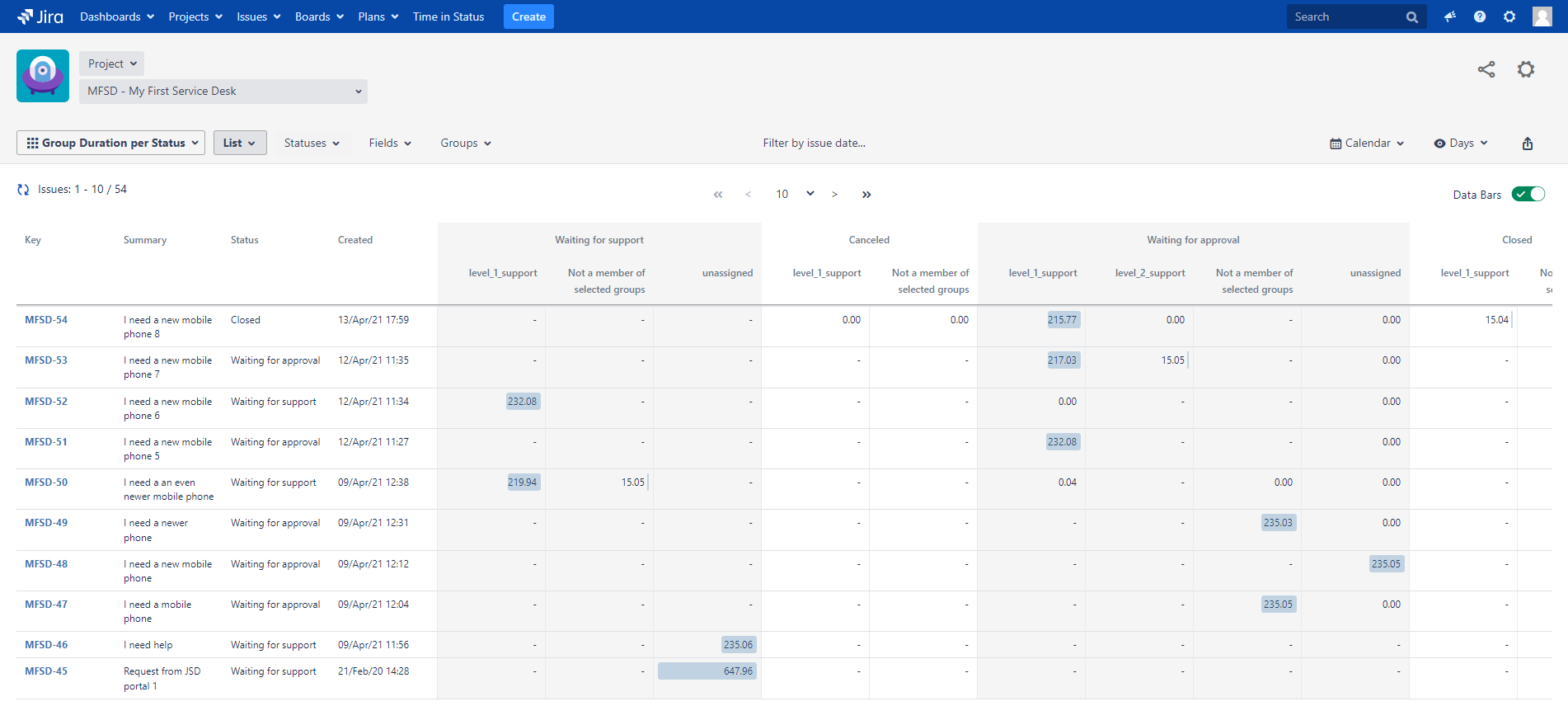Viewport: 1568px width, 706px height.
Task: Click the export icon
Action: (1527, 144)
